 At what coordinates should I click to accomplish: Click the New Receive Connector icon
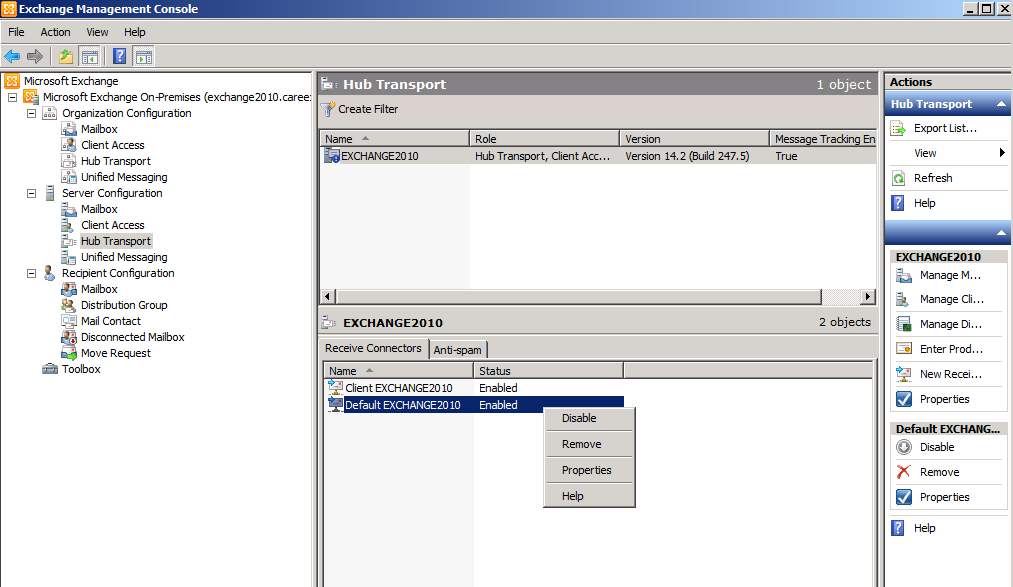[x=904, y=374]
